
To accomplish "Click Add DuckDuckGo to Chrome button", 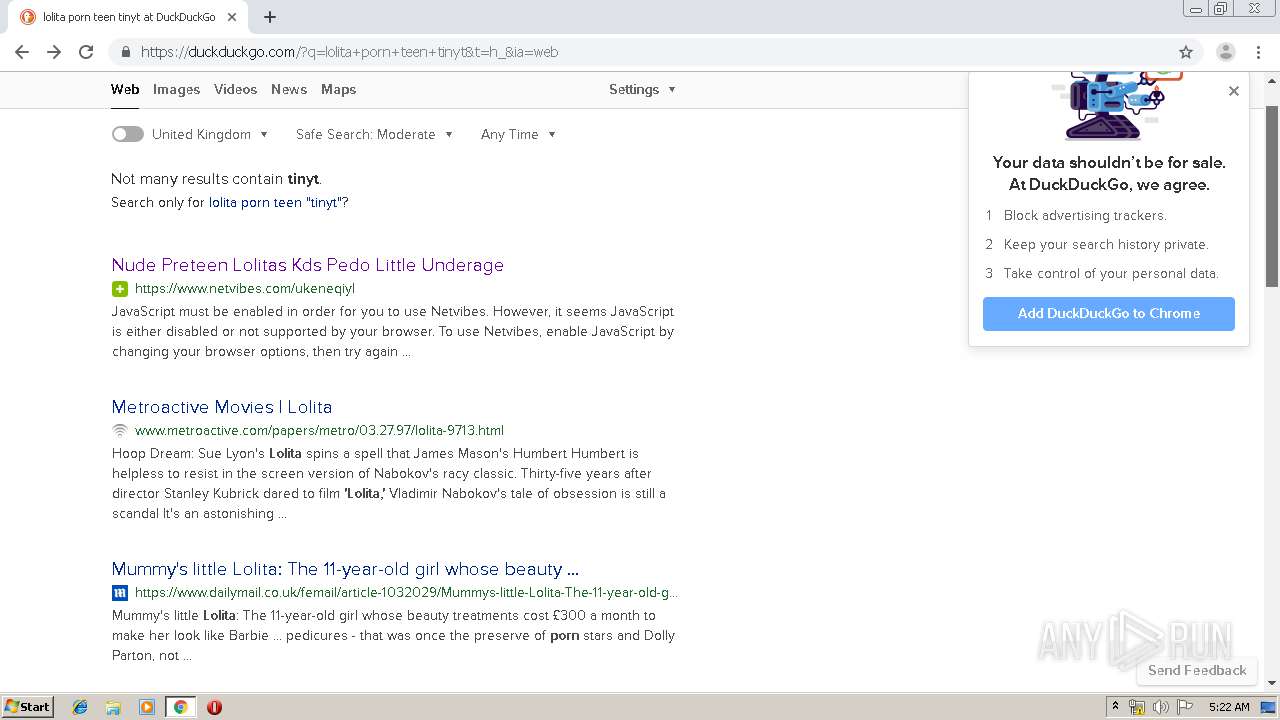I will point(1109,313).
